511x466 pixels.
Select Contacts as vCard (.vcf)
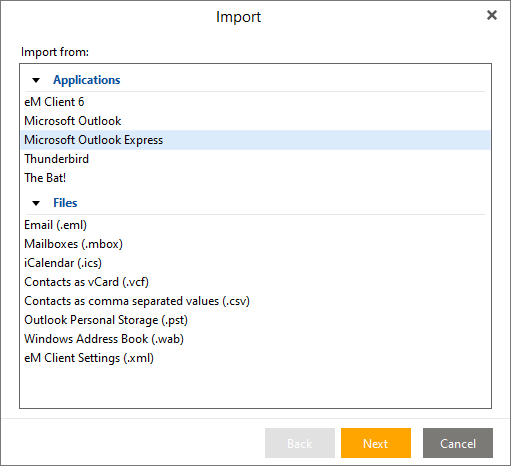255,282
